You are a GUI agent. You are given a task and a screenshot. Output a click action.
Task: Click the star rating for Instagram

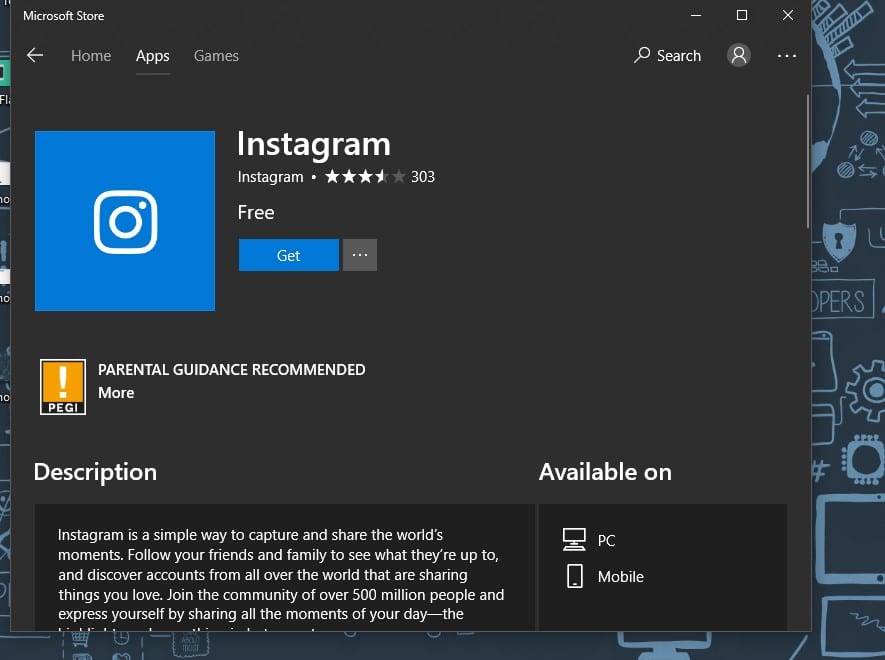365,177
